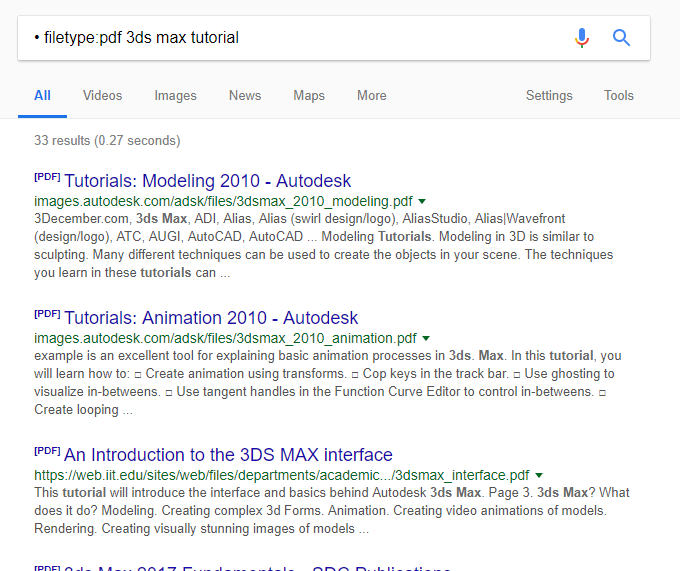Click the images.autodesk.com 3dsmax_2010_animation.pdf URL

coord(226,338)
